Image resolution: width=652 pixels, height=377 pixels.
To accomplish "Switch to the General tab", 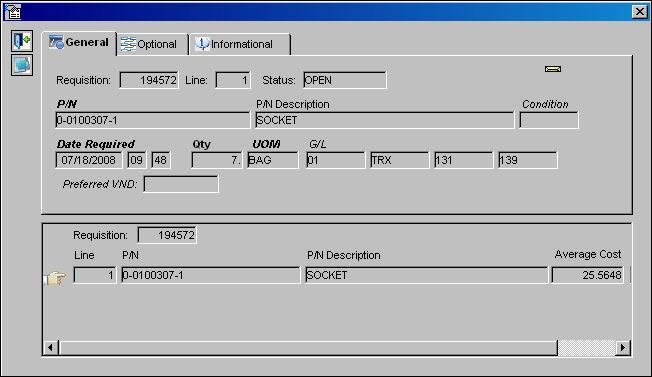I will coord(79,43).
